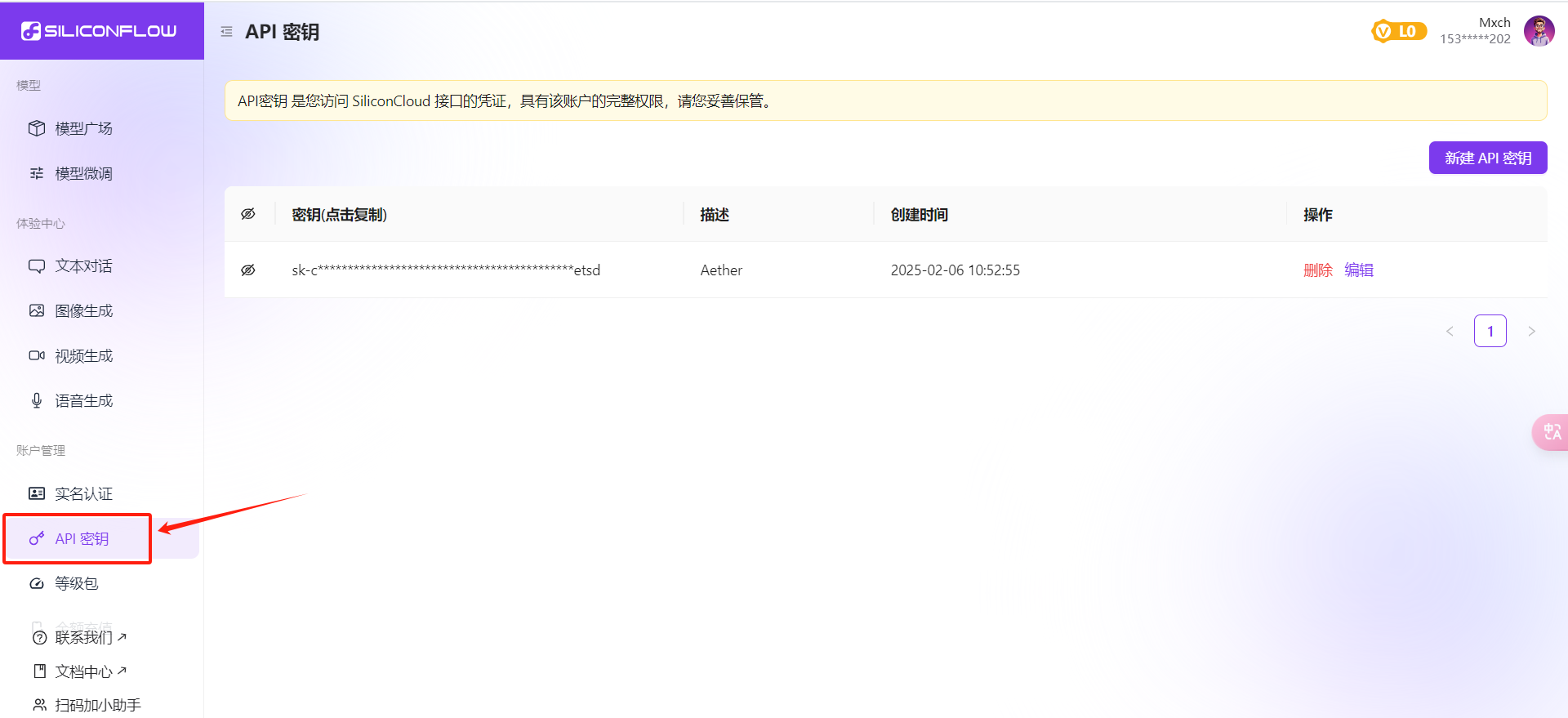Open 语音生成 voice generation page

point(83,401)
